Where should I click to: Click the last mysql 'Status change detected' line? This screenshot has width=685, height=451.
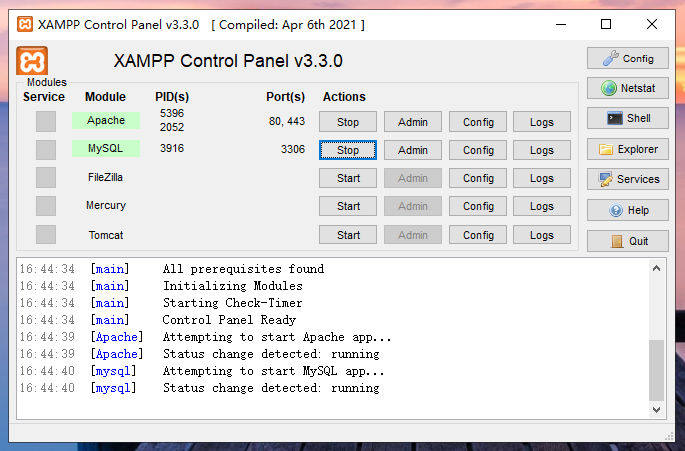click(x=271, y=388)
